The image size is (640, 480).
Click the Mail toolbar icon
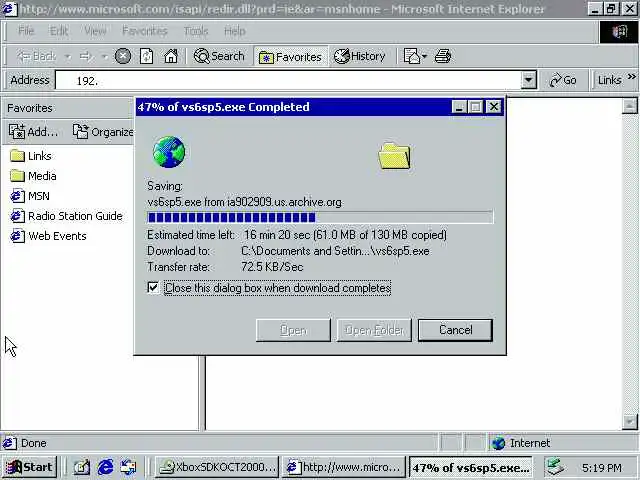pyautogui.click(x=414, y=56)
